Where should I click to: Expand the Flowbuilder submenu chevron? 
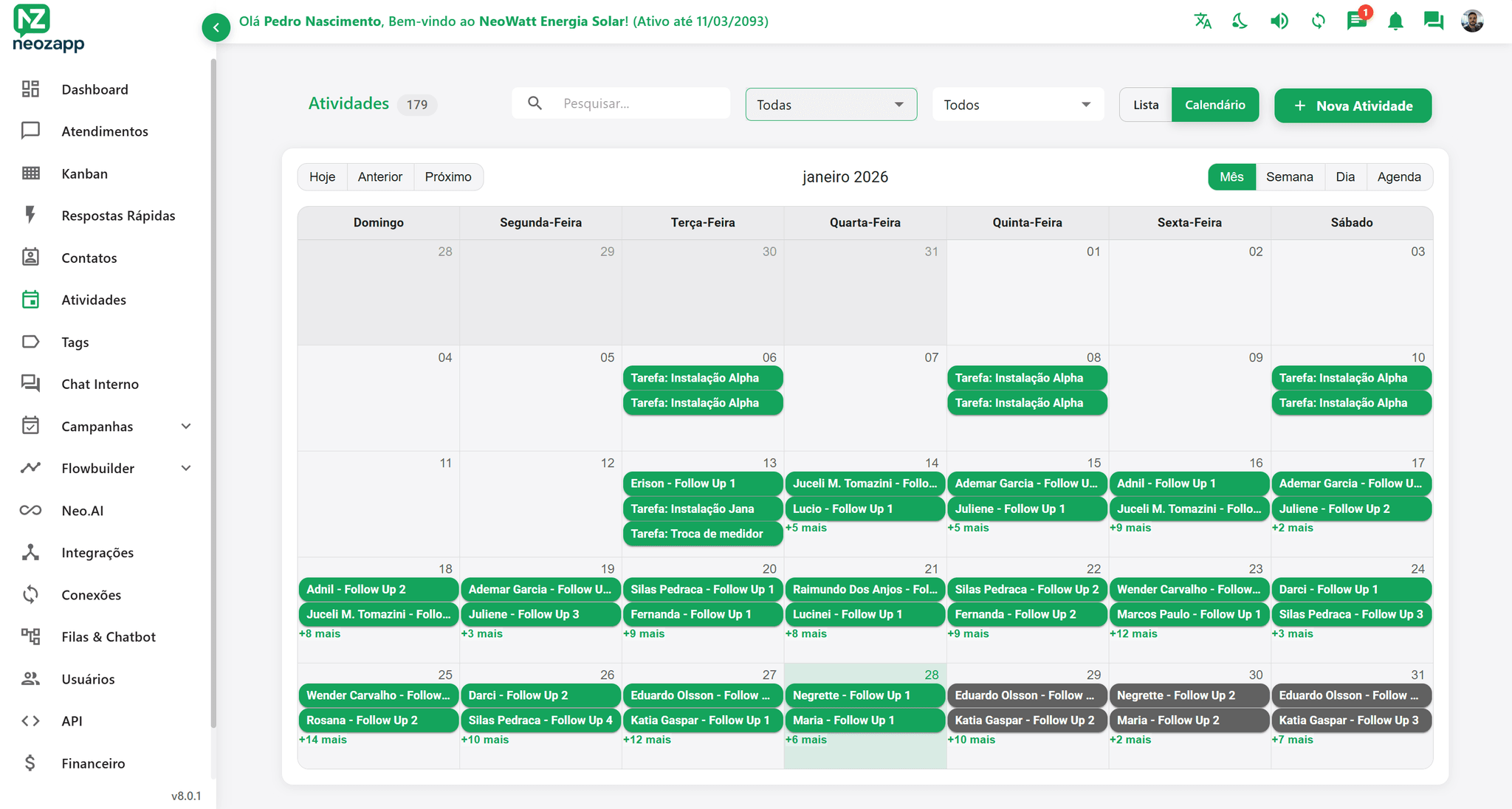(x=186, y=469)
